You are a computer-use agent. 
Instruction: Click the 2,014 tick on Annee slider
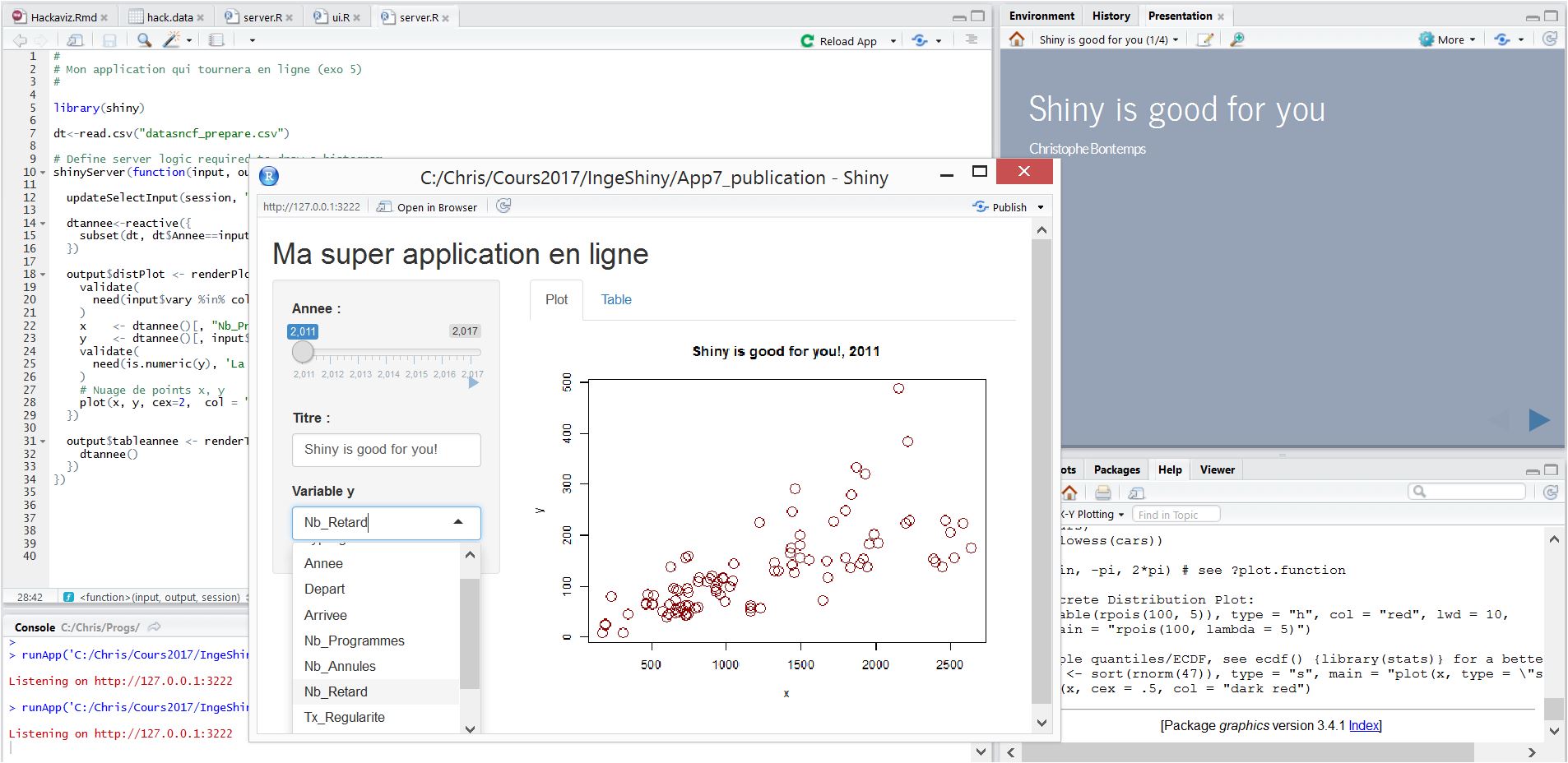point(388,374)
